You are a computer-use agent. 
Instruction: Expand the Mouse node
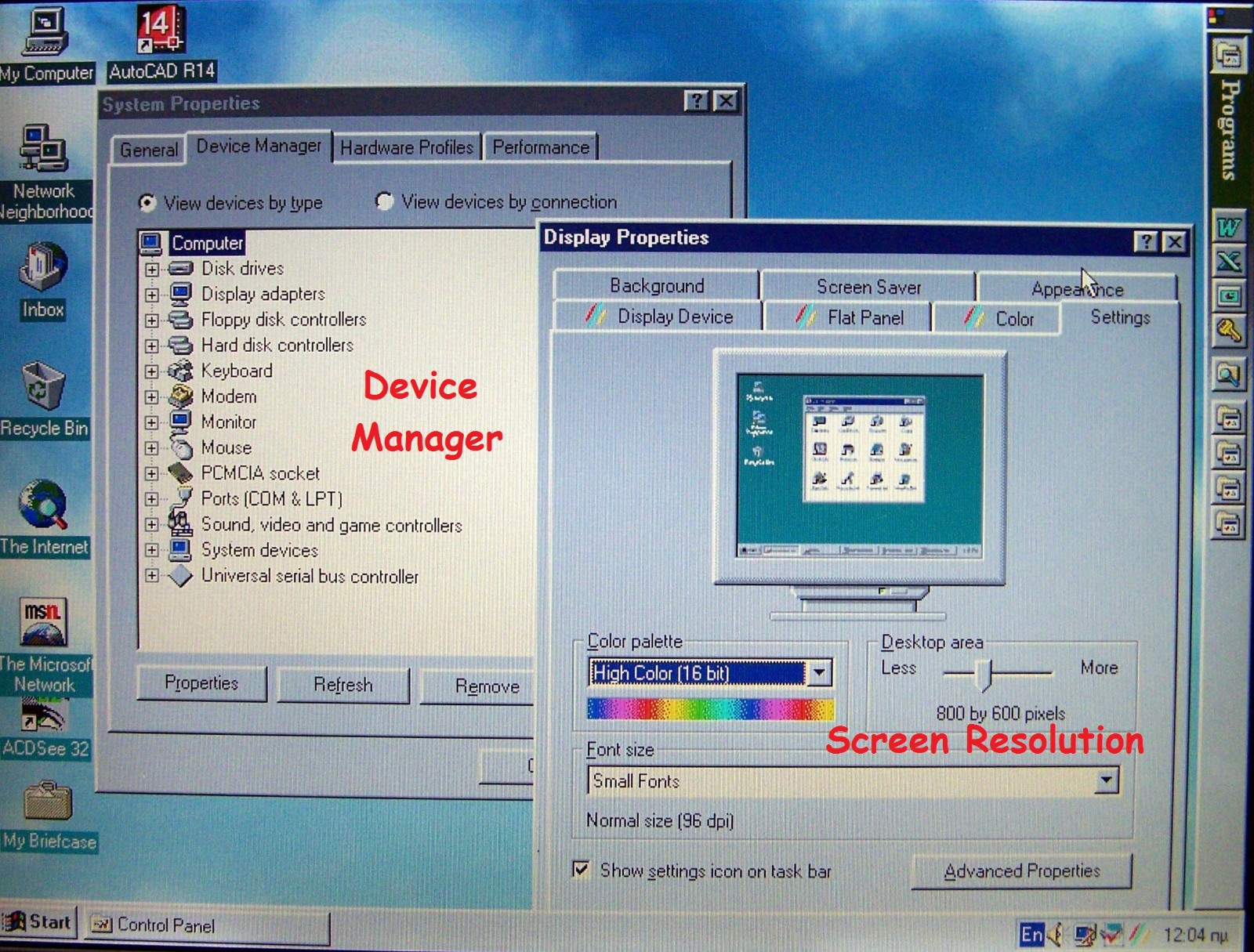click(x=152, y=448)
